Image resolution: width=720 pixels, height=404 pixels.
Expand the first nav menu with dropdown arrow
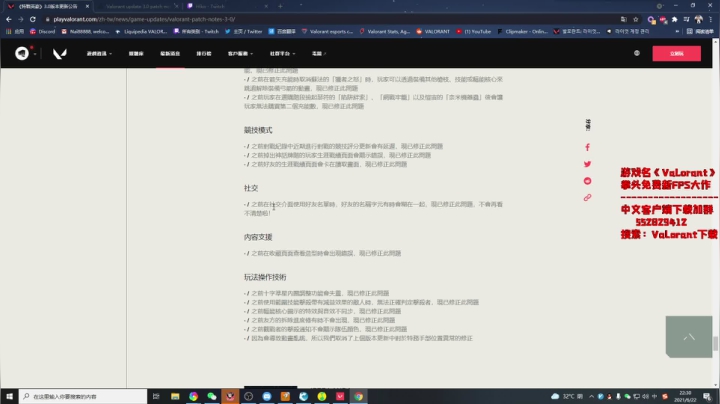click(99, 54)
